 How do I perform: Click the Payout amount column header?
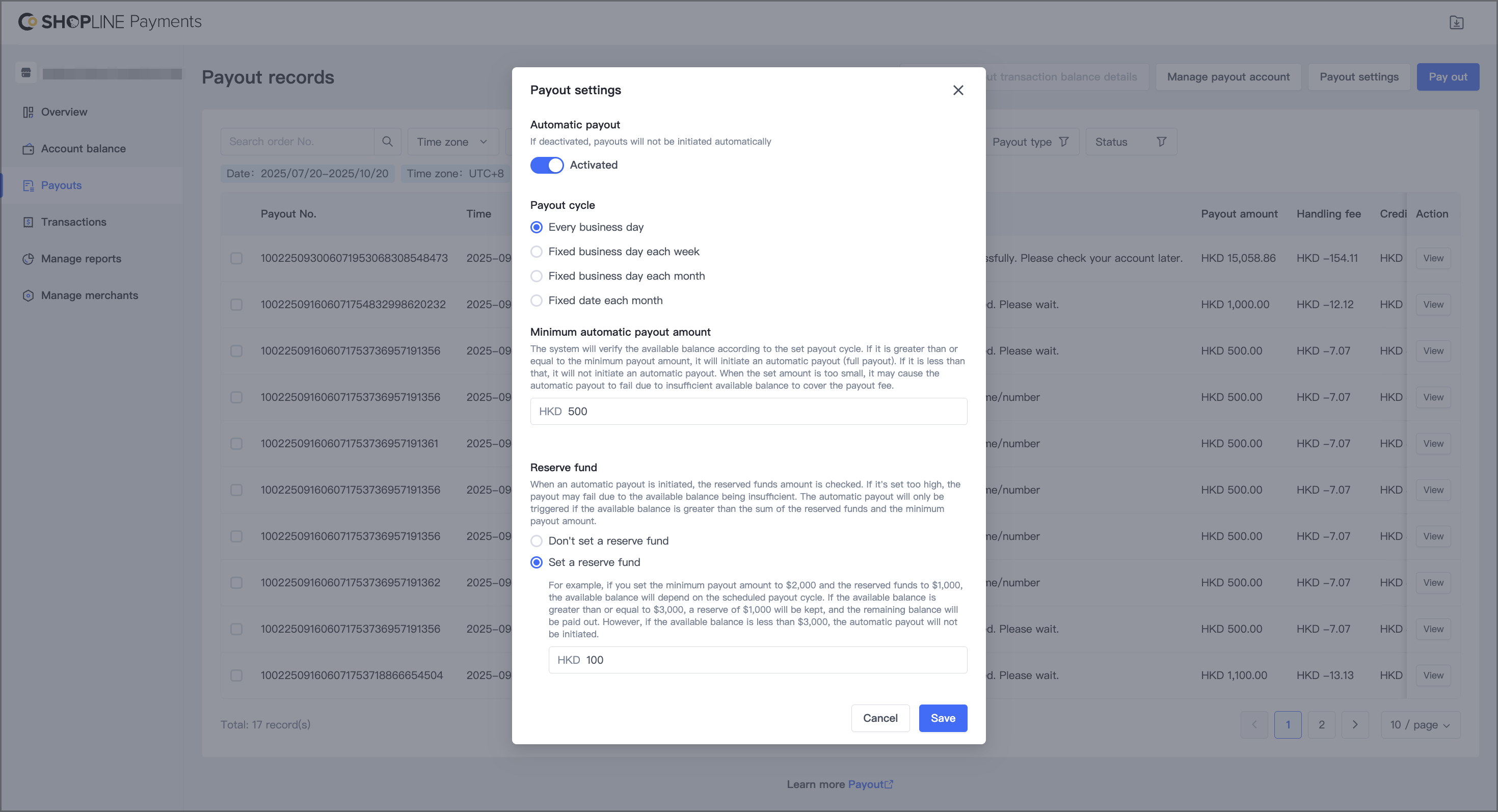coord(1239,214)
